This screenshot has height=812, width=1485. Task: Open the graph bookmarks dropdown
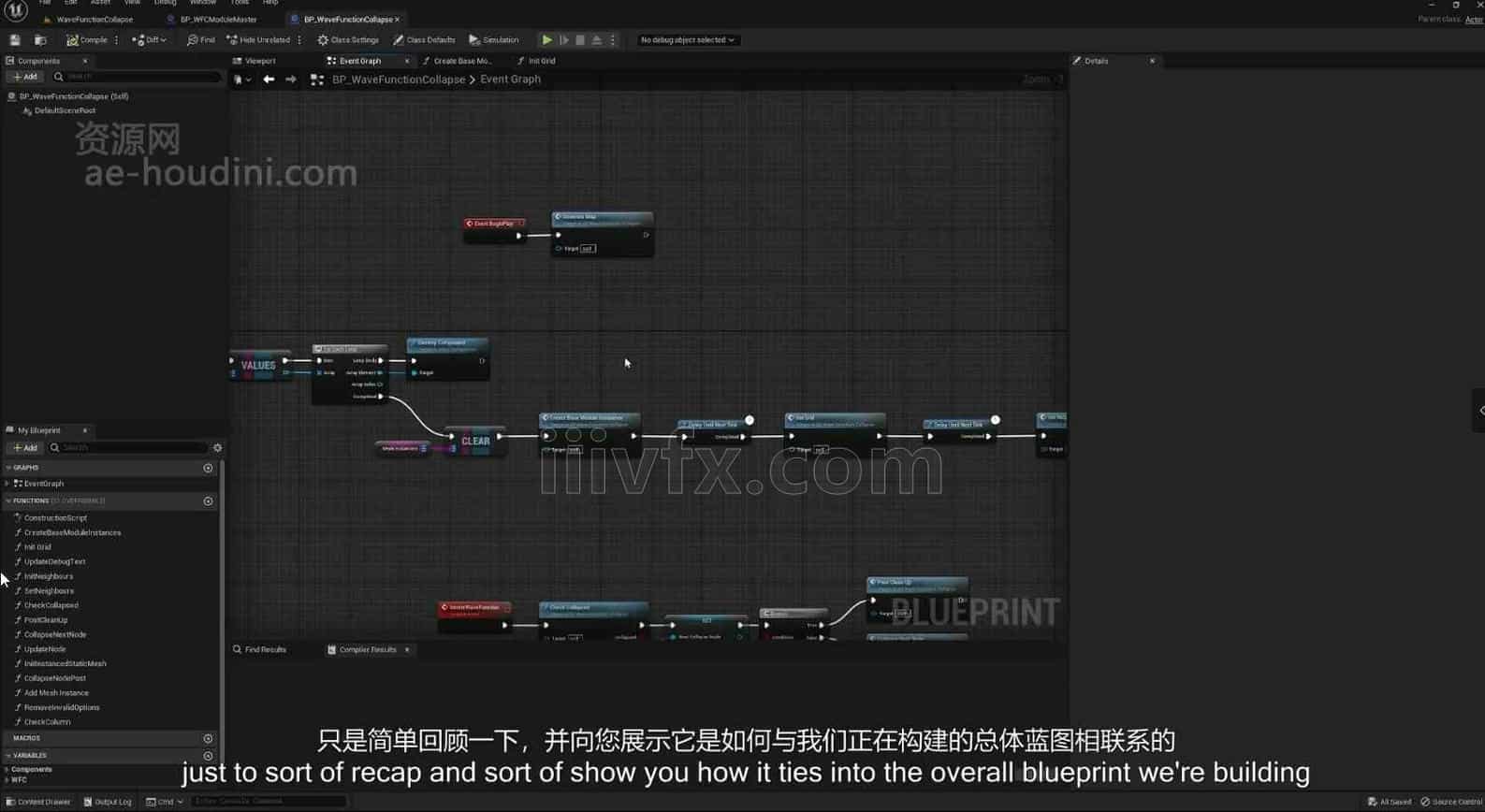241,80
